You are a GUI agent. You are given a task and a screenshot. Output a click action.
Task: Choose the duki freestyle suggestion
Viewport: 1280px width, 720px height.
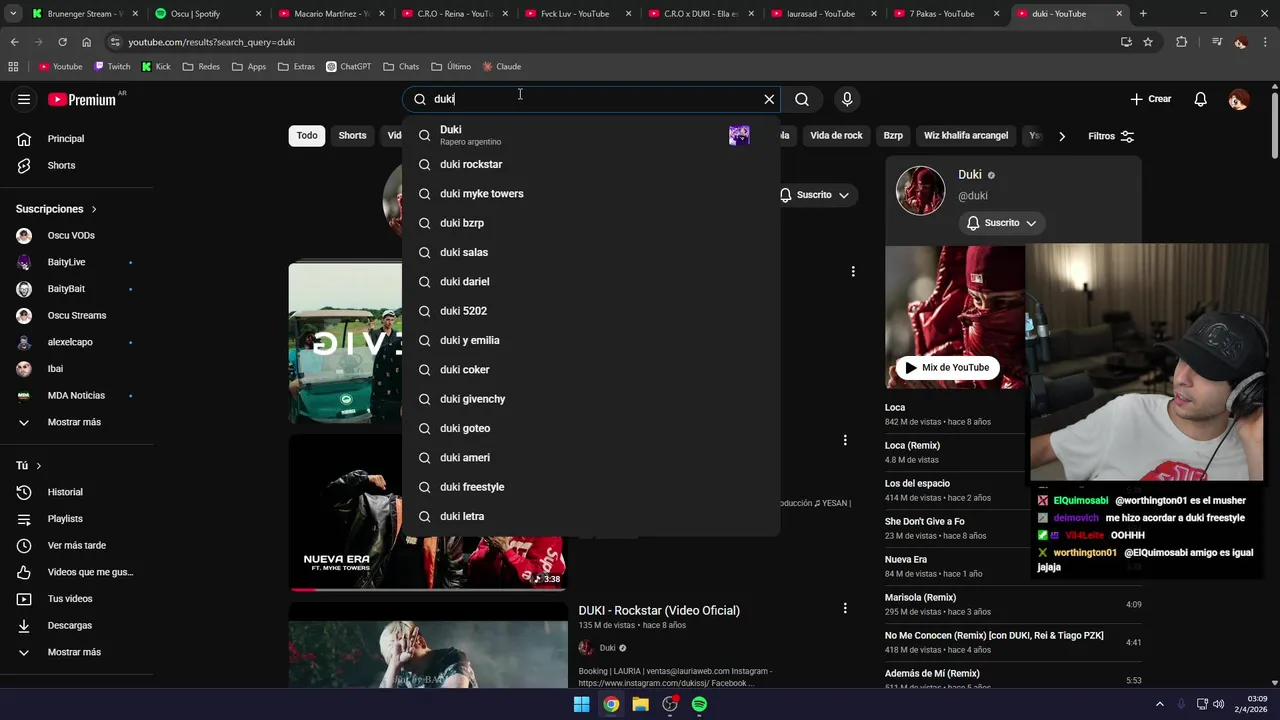click(x=590, y=487)
